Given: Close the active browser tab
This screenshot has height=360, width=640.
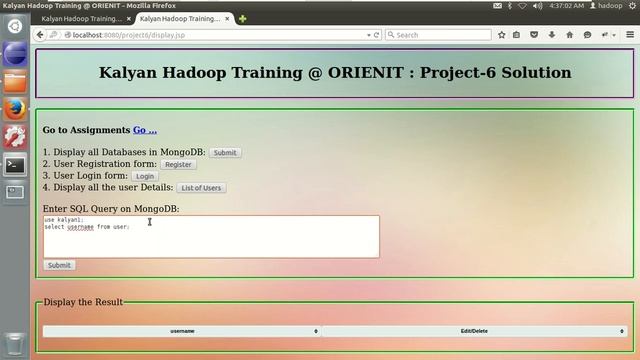Looking at the screenshot, I should click(227, 19).
